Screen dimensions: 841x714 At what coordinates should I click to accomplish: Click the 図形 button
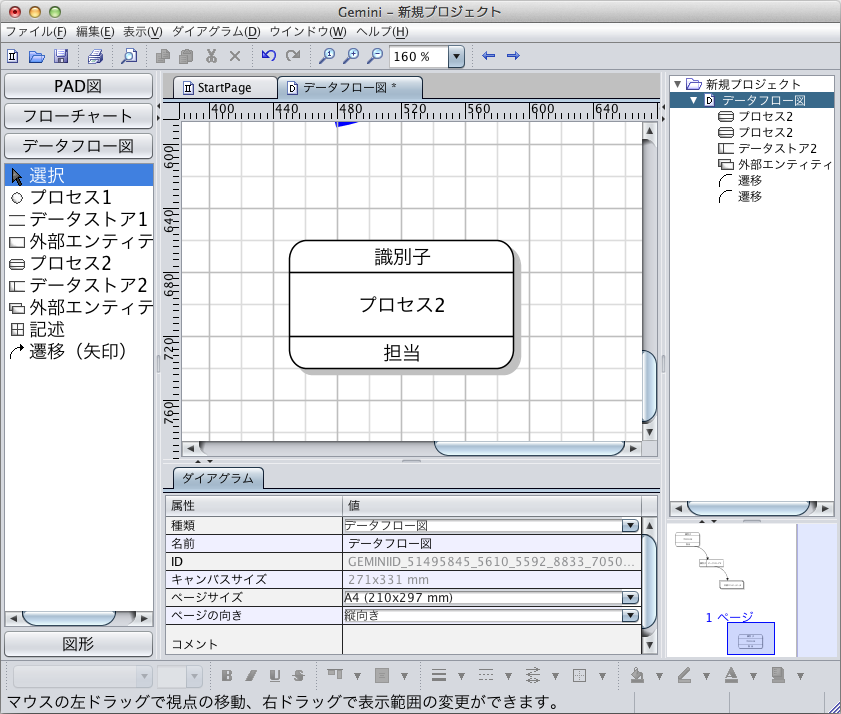(78, 644)
